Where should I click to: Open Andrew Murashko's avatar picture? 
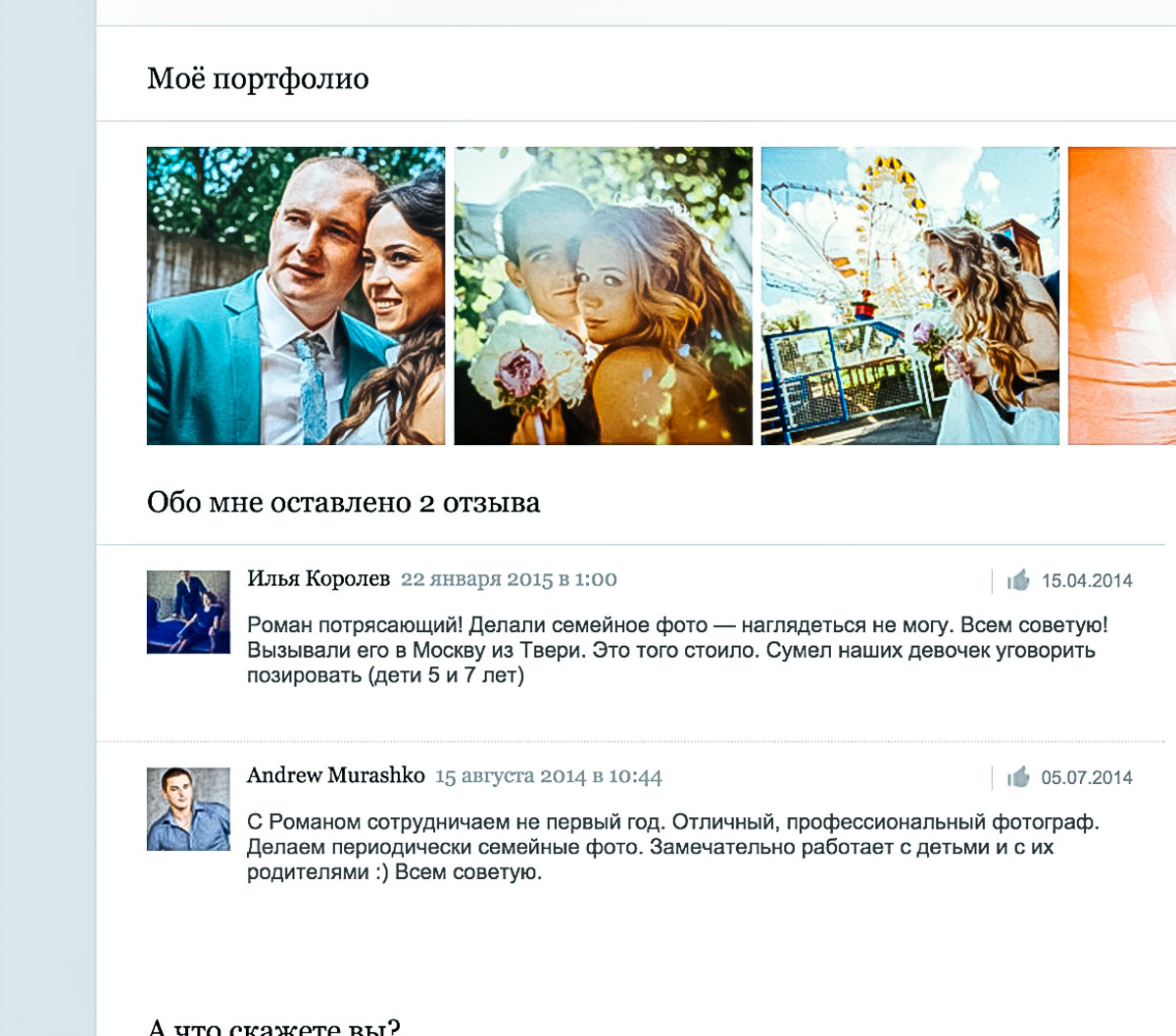(x=188, y=809)
